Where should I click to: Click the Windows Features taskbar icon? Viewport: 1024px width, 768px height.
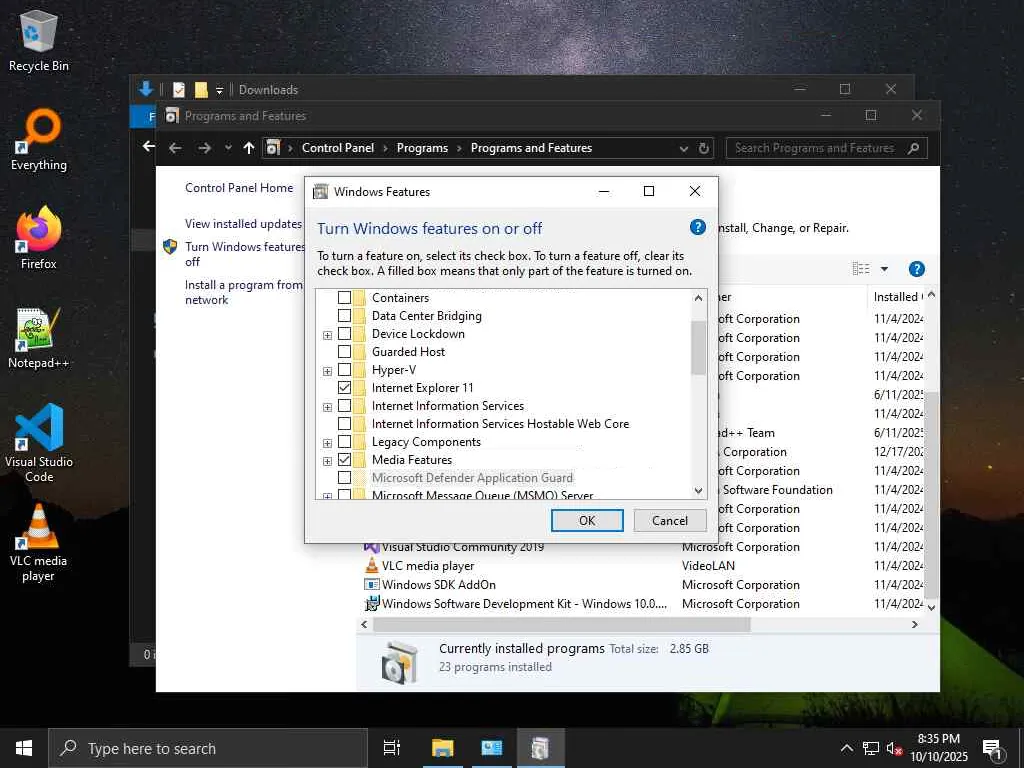pyautogui.click(x=540, y=748)
